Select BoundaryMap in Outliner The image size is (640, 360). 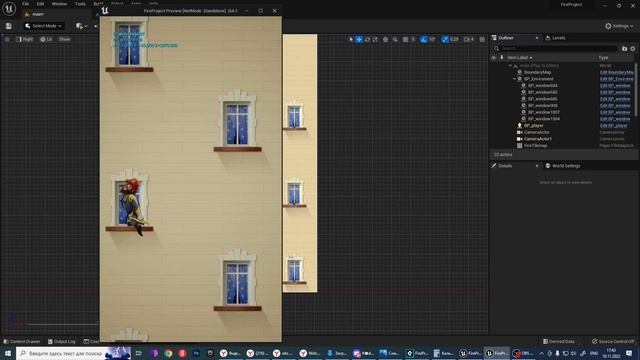[537, 72]
